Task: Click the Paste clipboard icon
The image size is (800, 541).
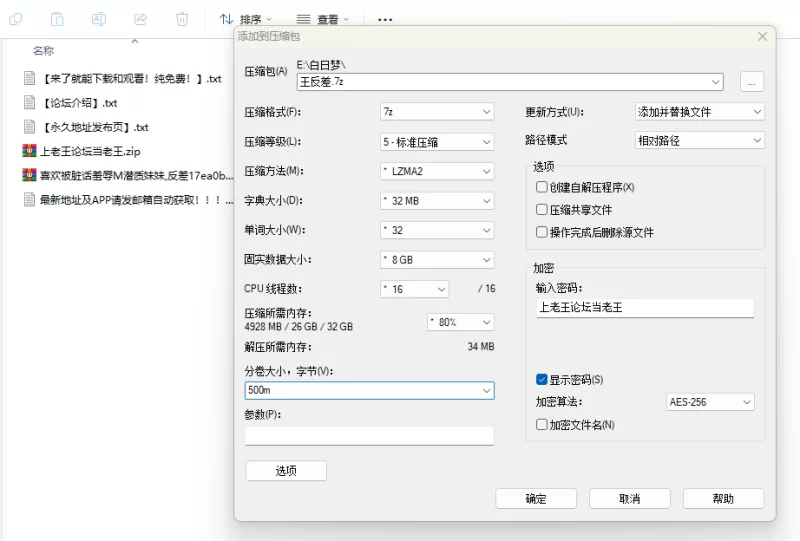Action: click(58, 19)
